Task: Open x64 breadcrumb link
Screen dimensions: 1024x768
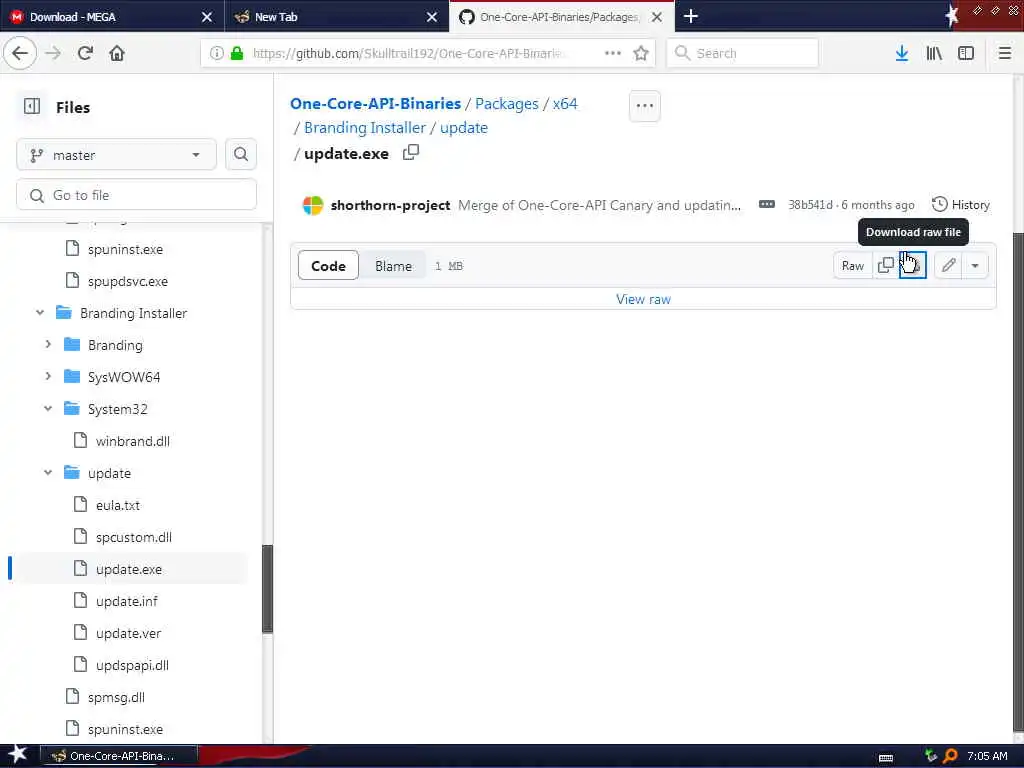Action: pos(565,103)
